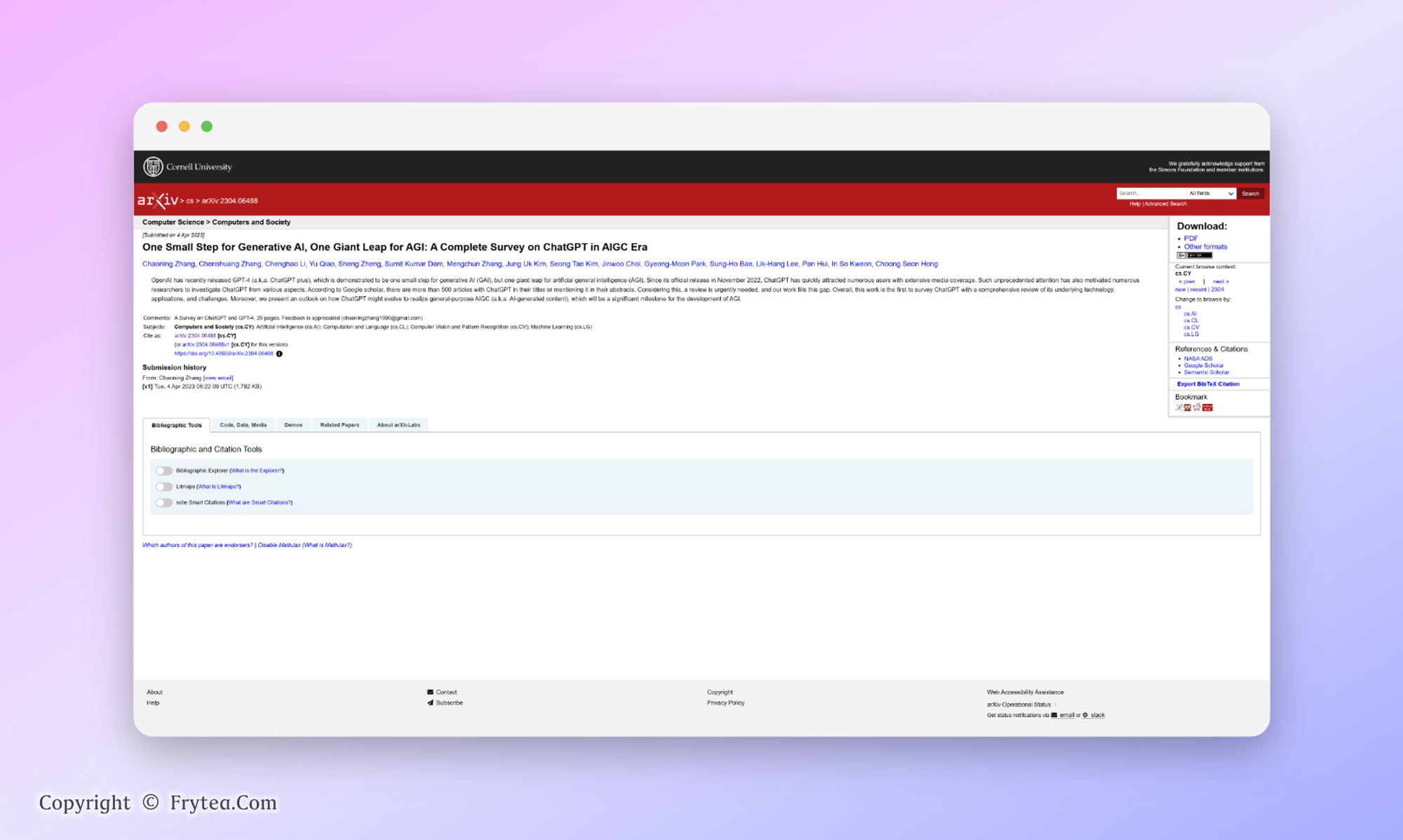Switch to the Code, Data, Media tab

tap(243, 425)
